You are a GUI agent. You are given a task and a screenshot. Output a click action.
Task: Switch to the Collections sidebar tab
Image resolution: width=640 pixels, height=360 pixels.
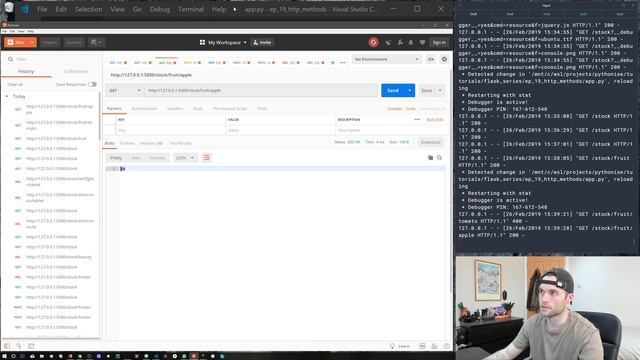click(x=76, y=71)
